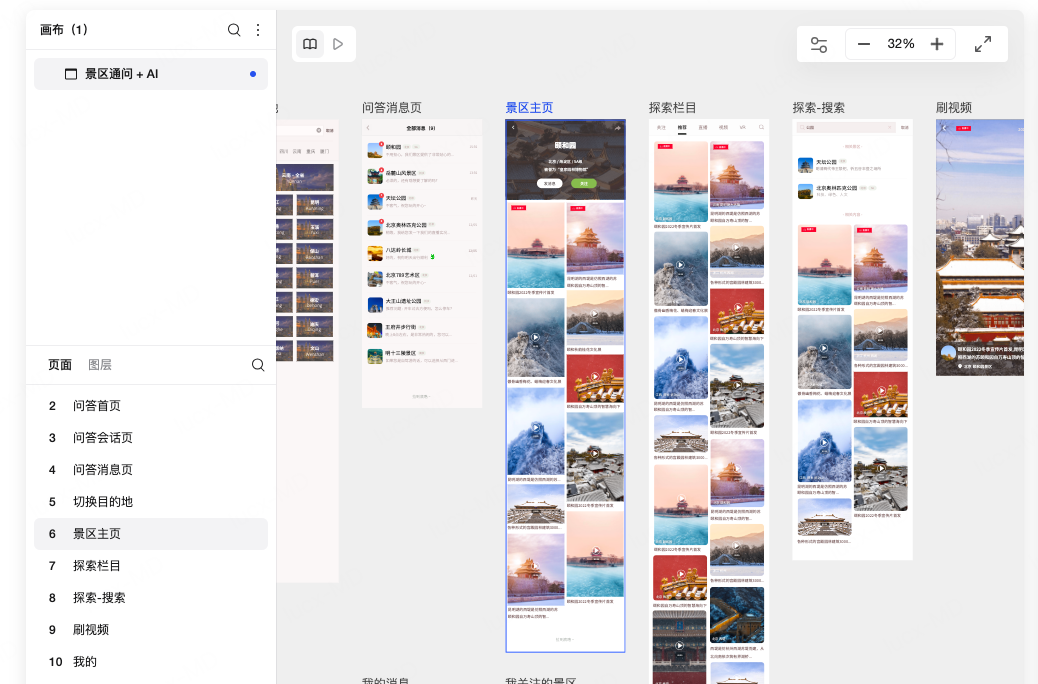This screenshot has height=684, width=1038.
Task: Switch to the 图层 tab
Action: [x=100, y=365]
